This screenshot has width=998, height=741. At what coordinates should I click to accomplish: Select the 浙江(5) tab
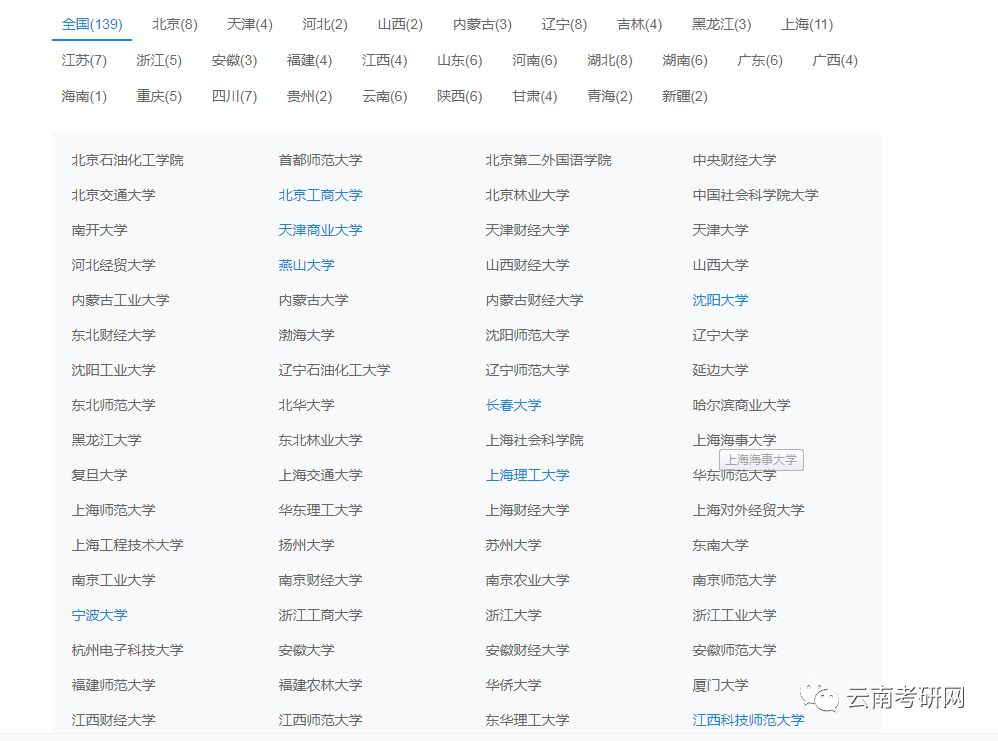(x=159, y=60)
